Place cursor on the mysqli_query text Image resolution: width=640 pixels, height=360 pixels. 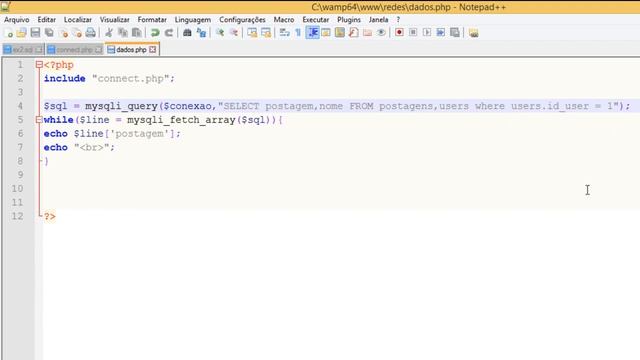(x=121, y=106)
